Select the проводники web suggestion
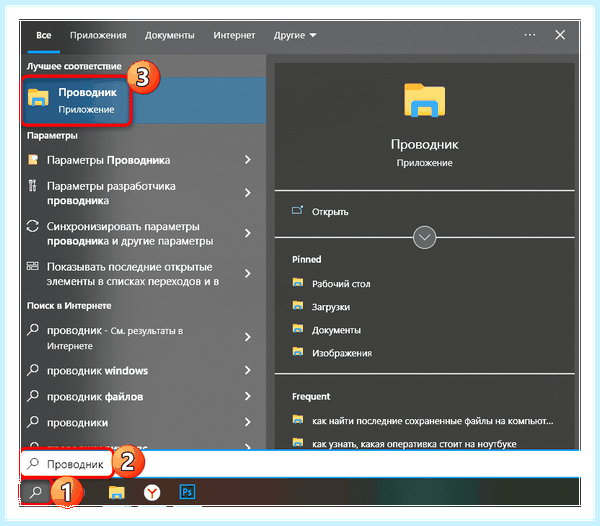The image size is (600, 526). [144, 422]
